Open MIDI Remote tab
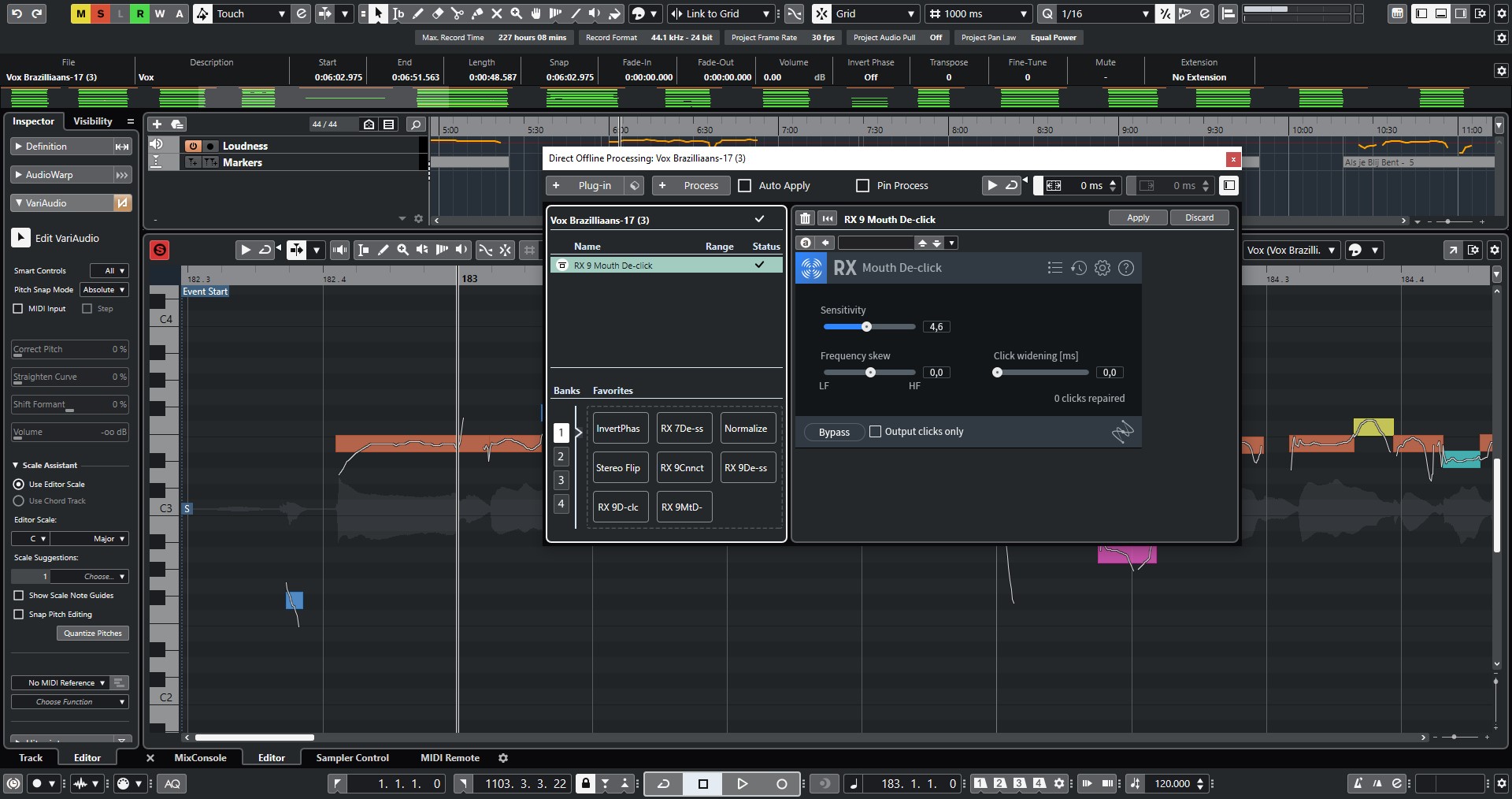 click(x=450, y=758)
